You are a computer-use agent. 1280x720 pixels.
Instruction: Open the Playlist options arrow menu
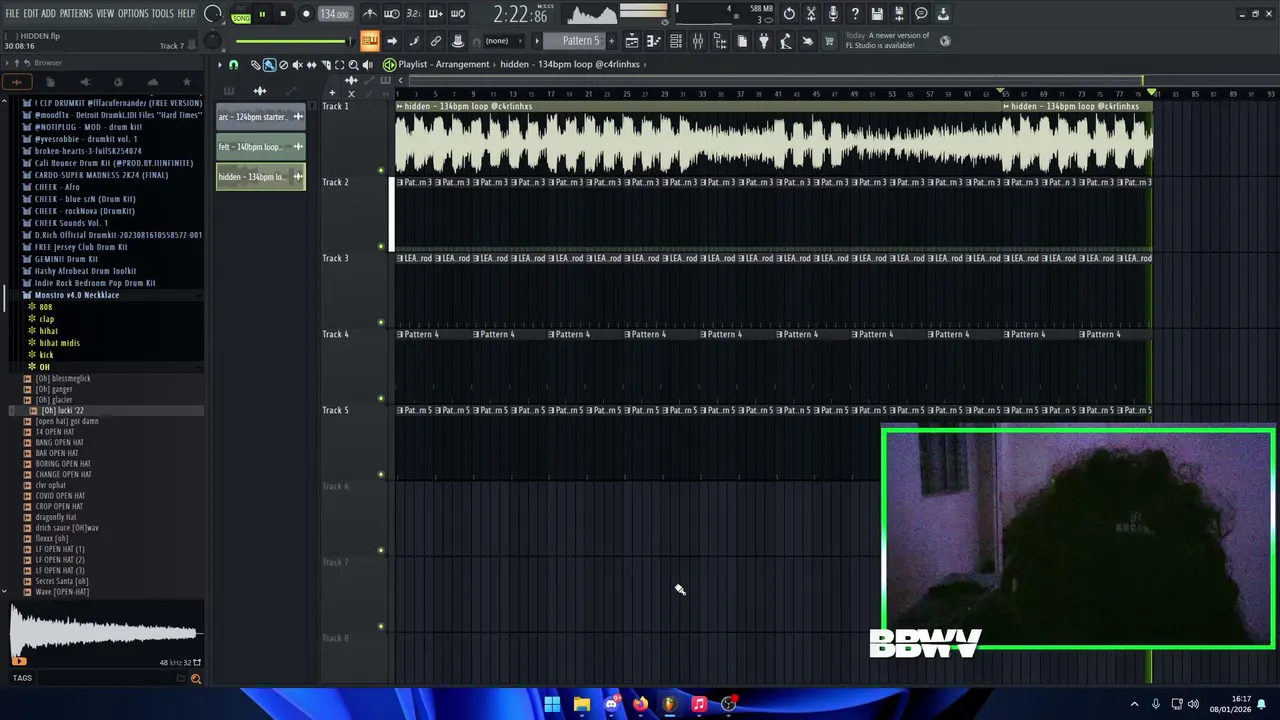point(220,65)
